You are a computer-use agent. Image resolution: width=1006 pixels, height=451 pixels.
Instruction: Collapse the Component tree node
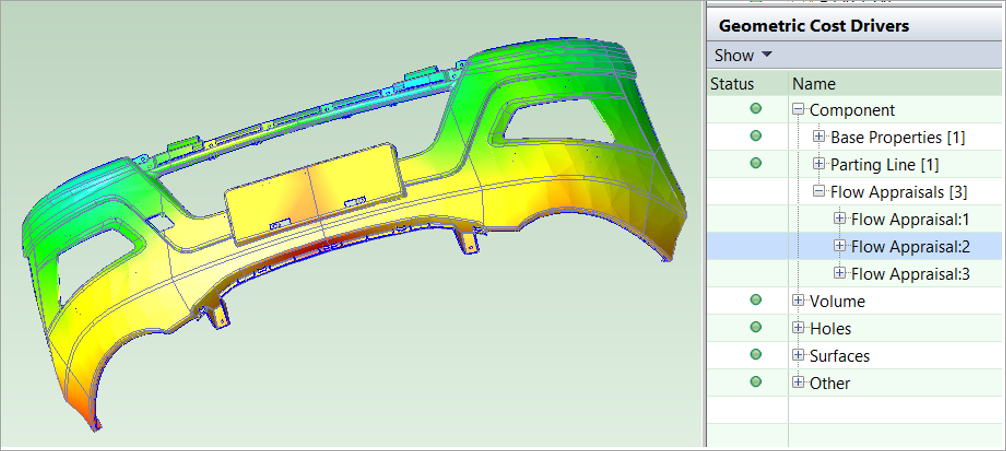click(798, 110)
